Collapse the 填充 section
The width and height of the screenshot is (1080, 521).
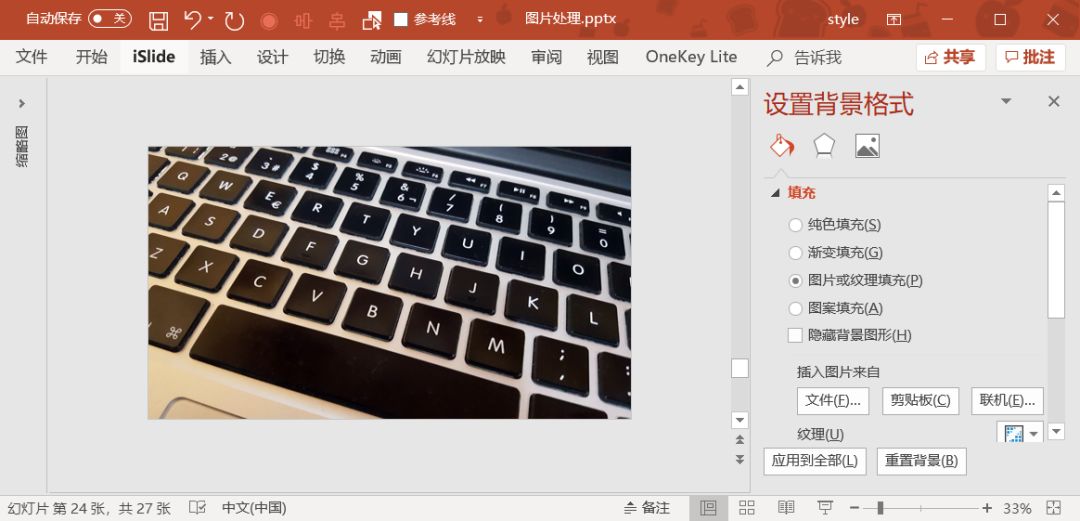[775, 193]
